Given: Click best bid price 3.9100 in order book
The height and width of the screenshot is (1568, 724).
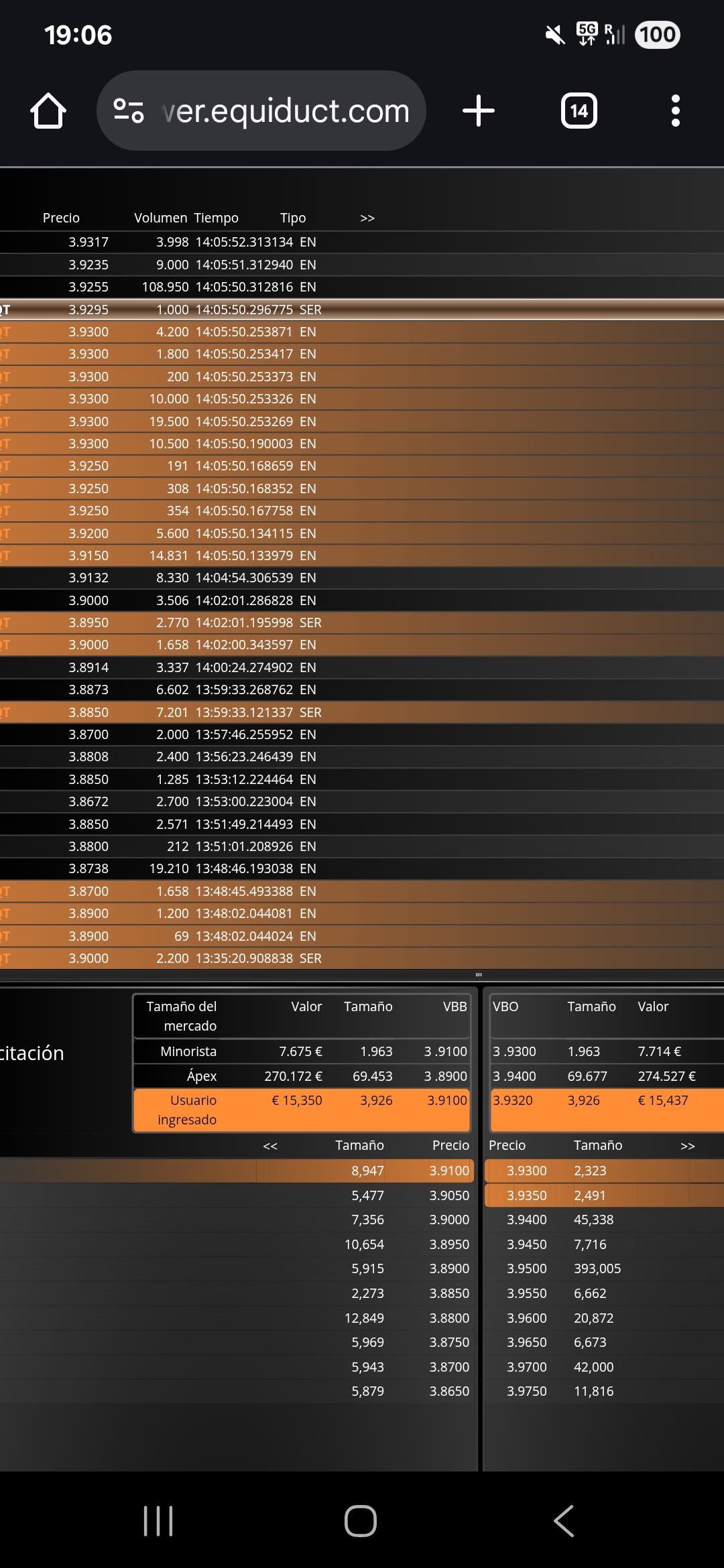Looking at the screenshot, I should coord(449,1171).
